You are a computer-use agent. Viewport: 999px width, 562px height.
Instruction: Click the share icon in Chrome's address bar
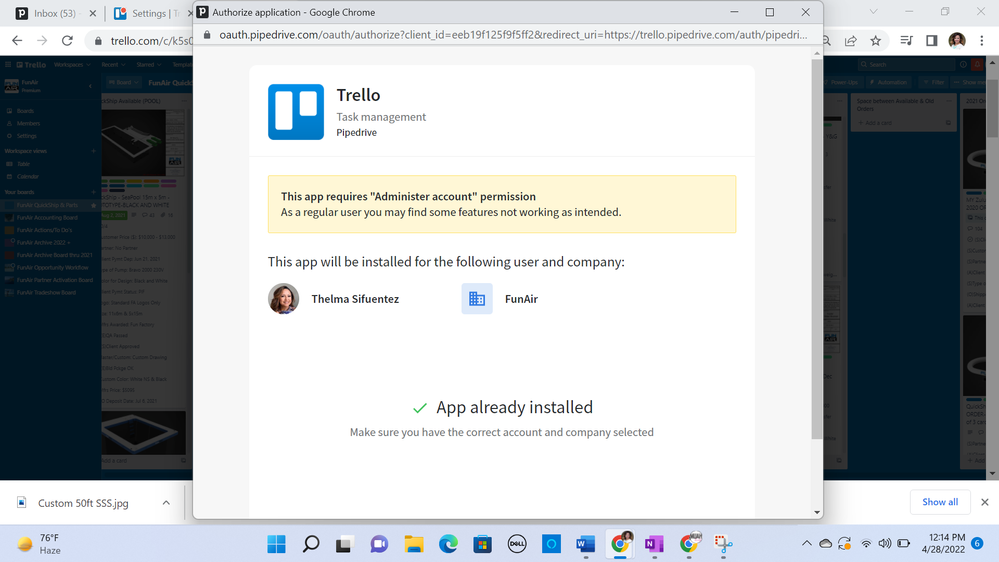pos(851,41)
